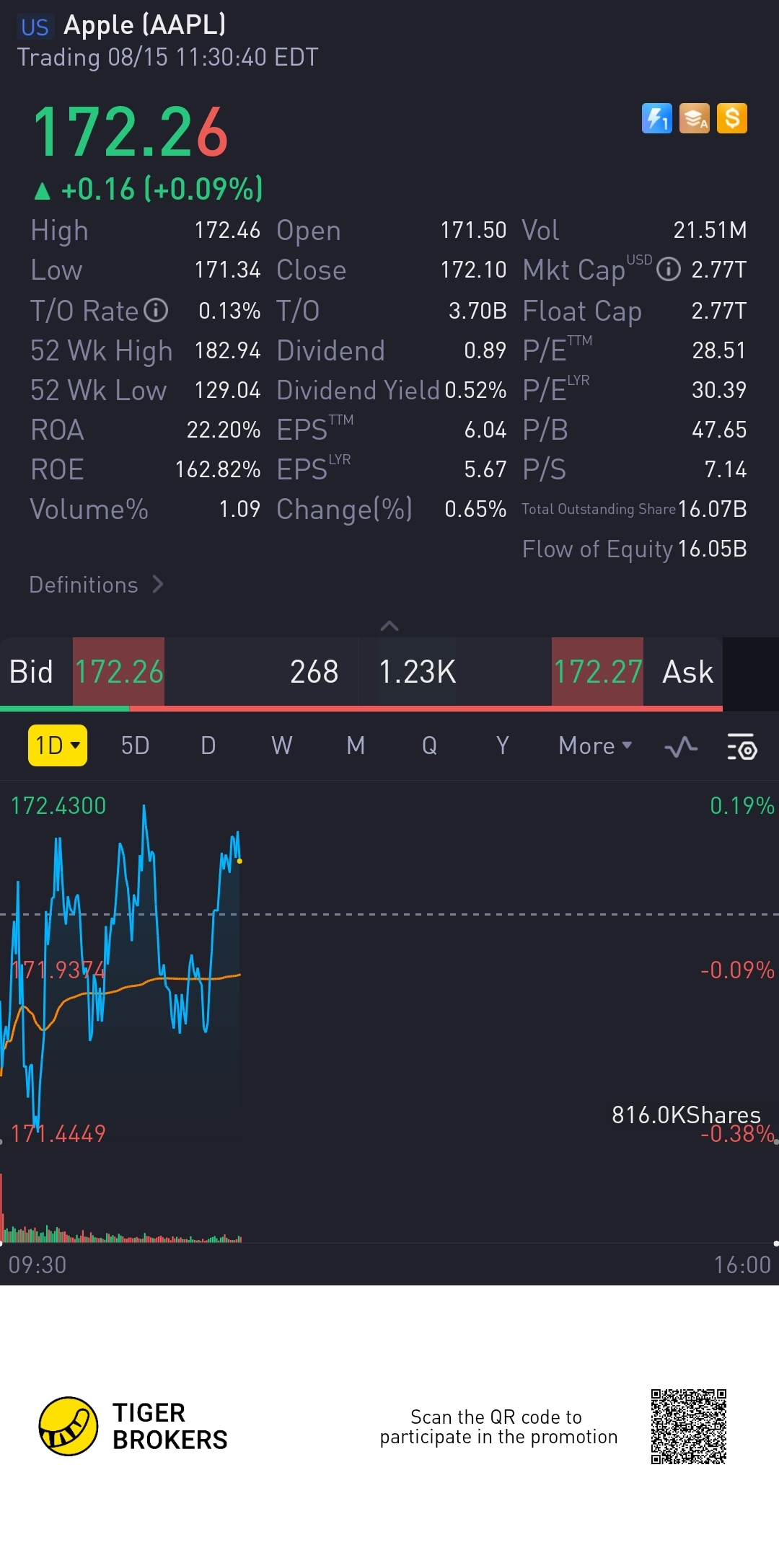Tap the P/S value 7.14
This screenshot has height=1568, width=779.
click(726, 469)
